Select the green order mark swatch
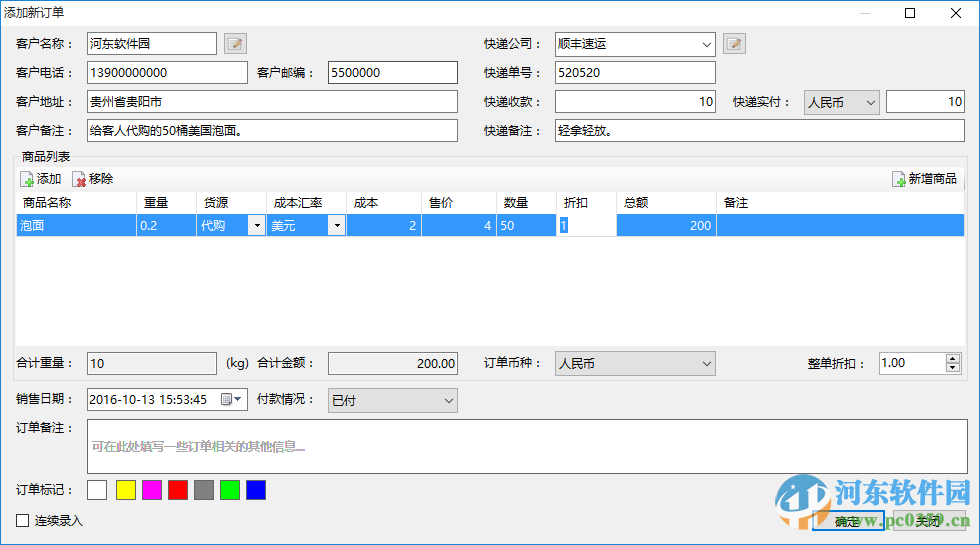 230,490
